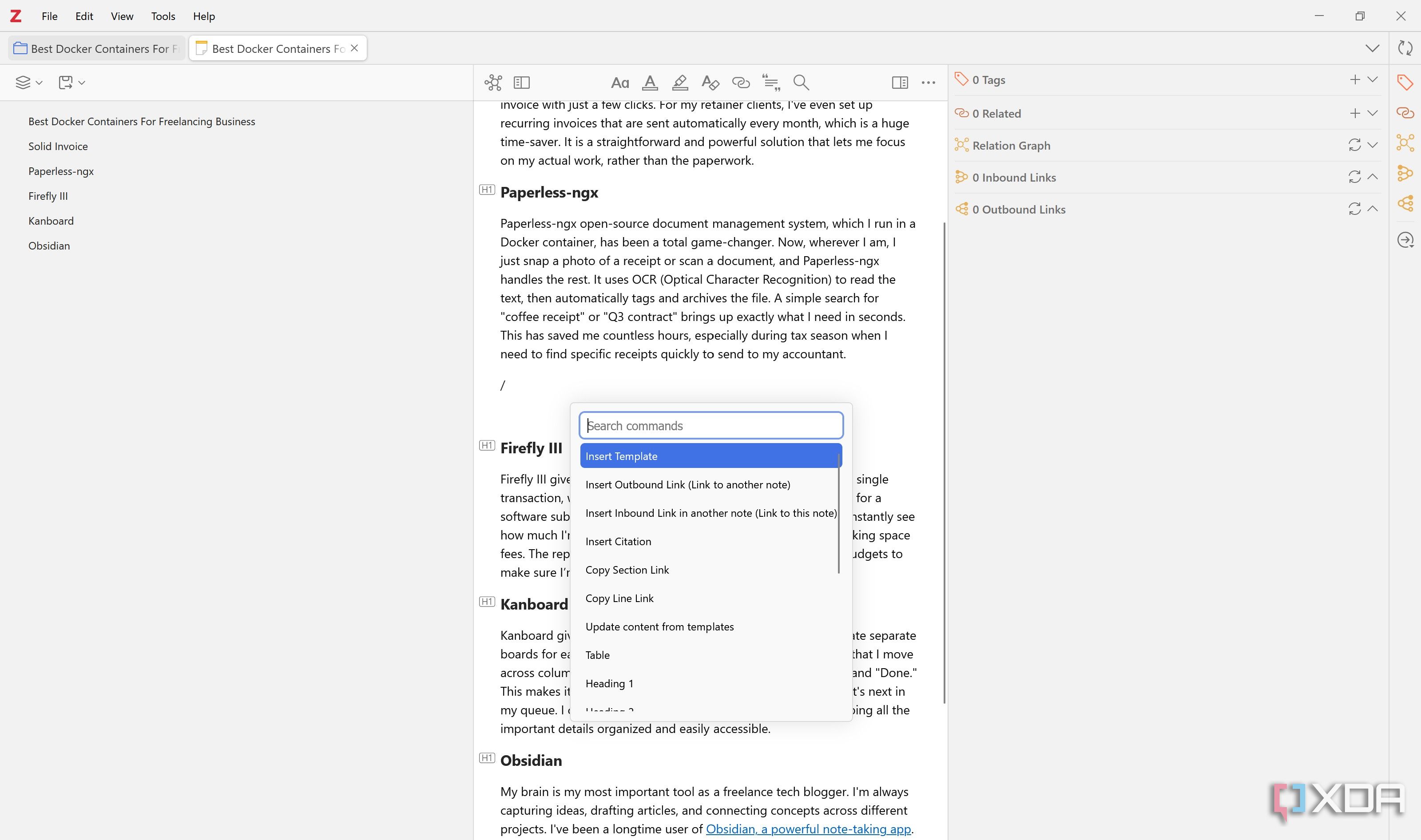The height and width of the screenshot is (840, 1421).
Task: Open the Tools menu
Action: (x=163, y=16)
